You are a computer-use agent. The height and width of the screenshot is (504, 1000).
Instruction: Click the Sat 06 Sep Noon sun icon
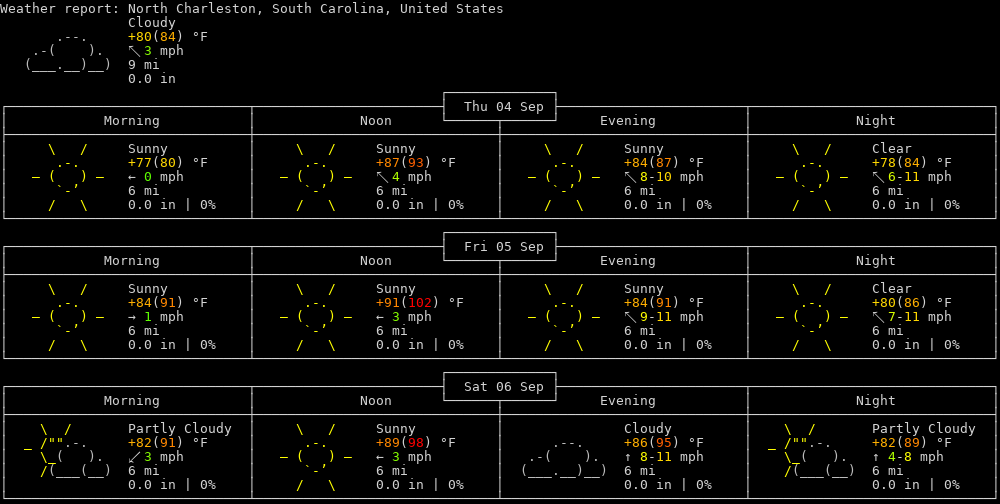pyautogui.click(x=316, y=457)
